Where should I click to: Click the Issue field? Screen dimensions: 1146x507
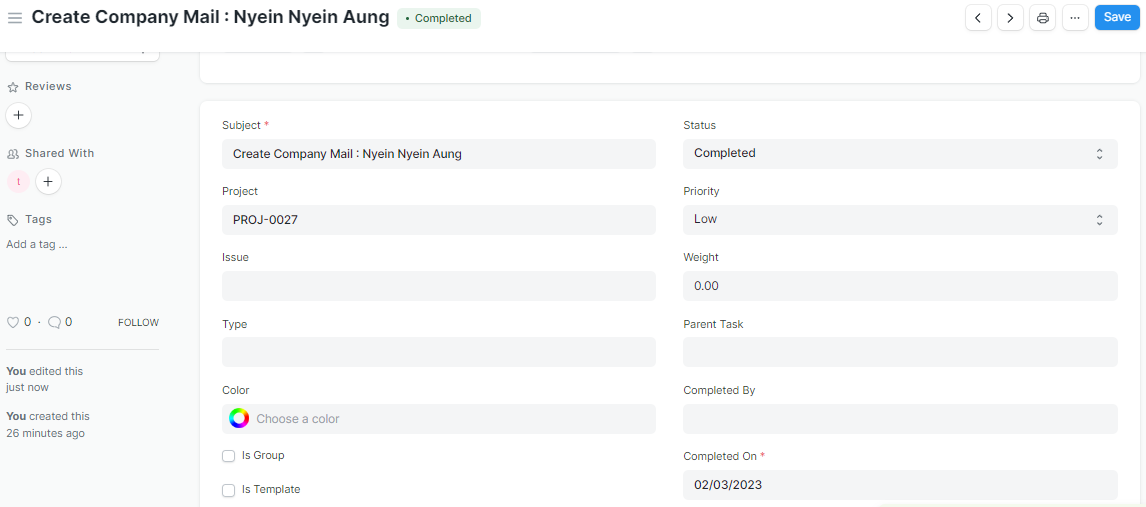click(x=439, y=286)
